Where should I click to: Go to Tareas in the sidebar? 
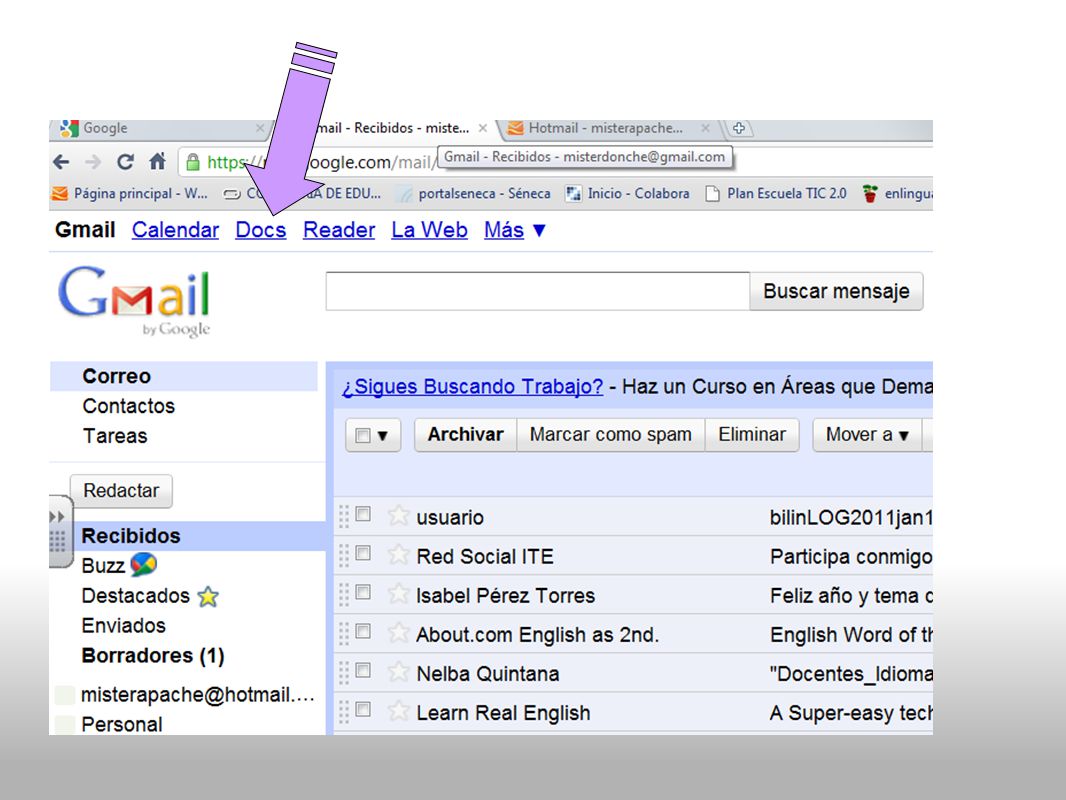coord(115,436)
